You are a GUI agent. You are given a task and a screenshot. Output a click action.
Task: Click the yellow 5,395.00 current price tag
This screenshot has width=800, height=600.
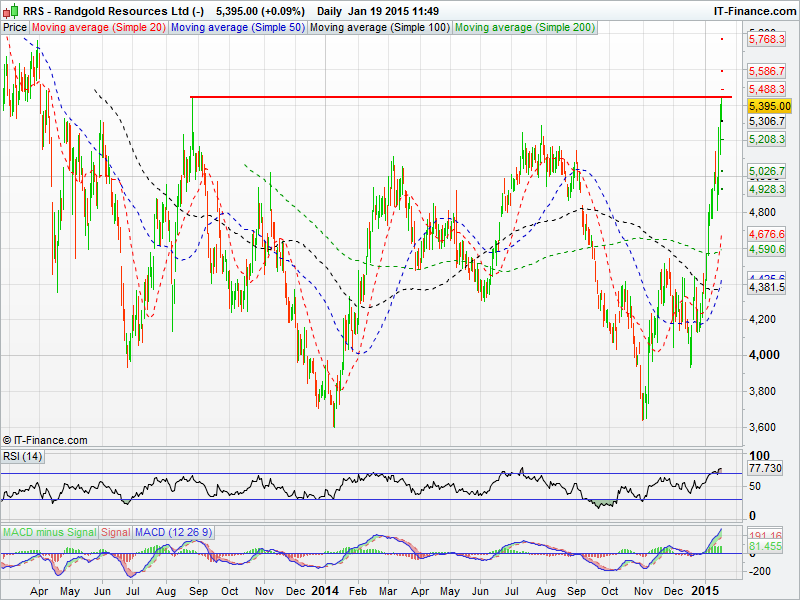coord(769,106)
